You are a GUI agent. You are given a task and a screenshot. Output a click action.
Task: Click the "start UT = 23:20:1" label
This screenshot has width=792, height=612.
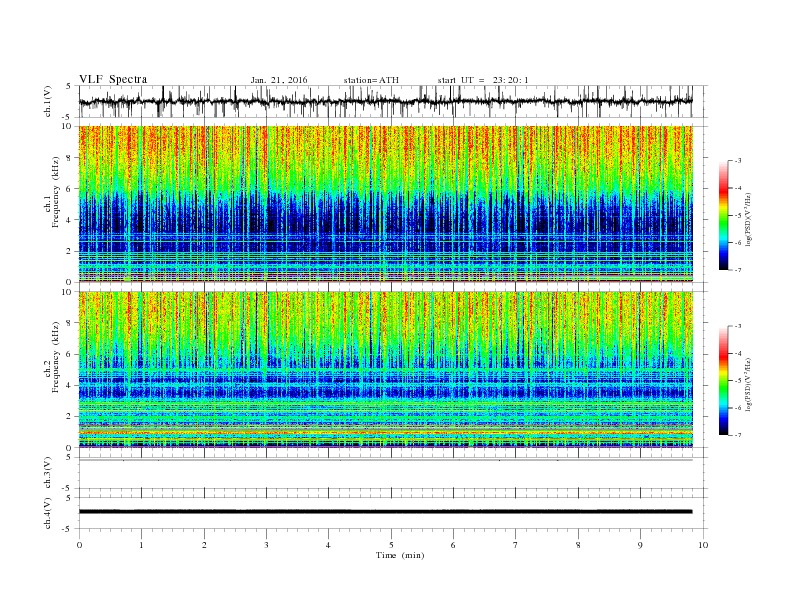[x=483, y=80]
